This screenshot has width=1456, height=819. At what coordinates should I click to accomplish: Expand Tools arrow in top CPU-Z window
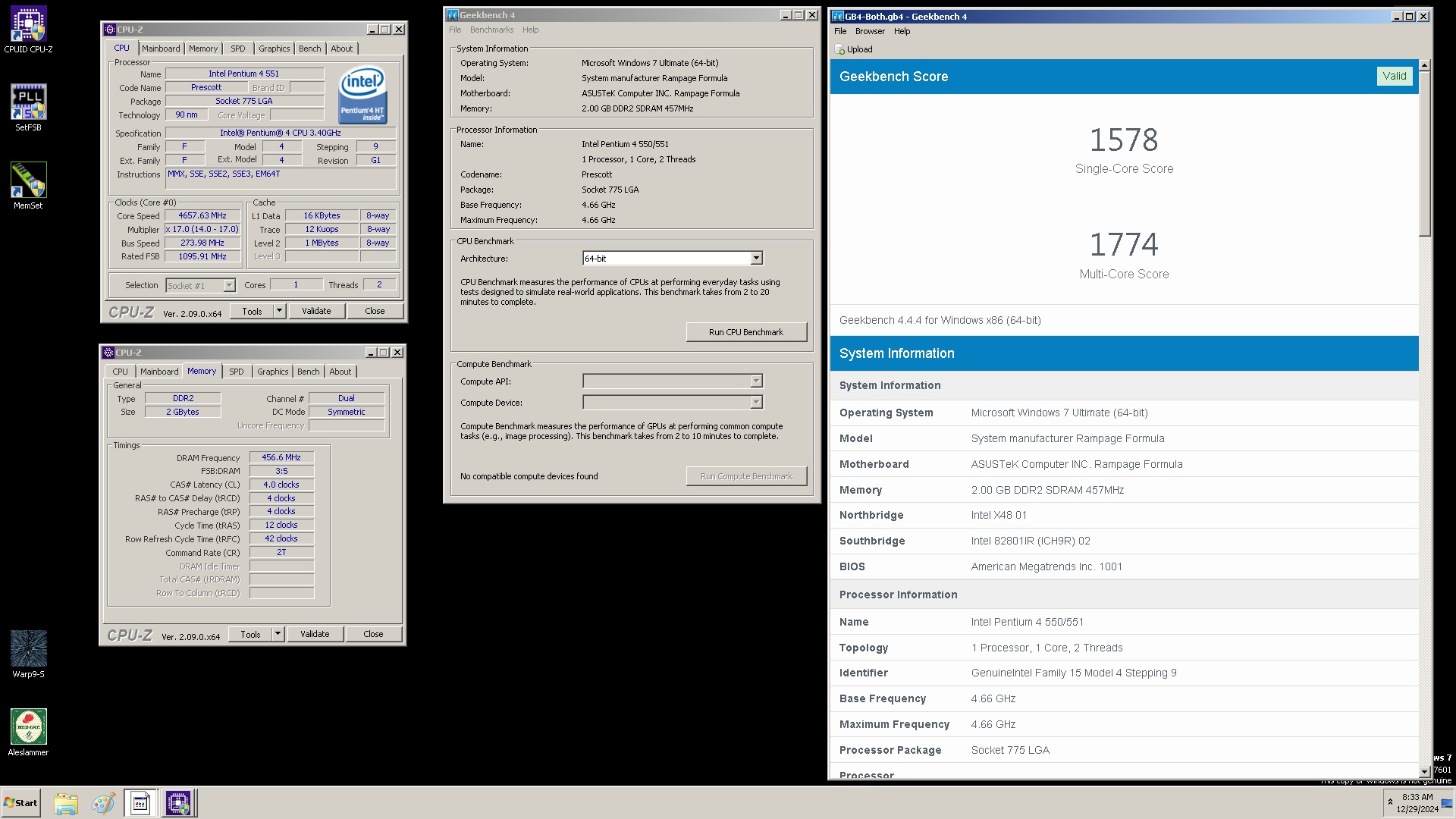(x=279, y=311)
